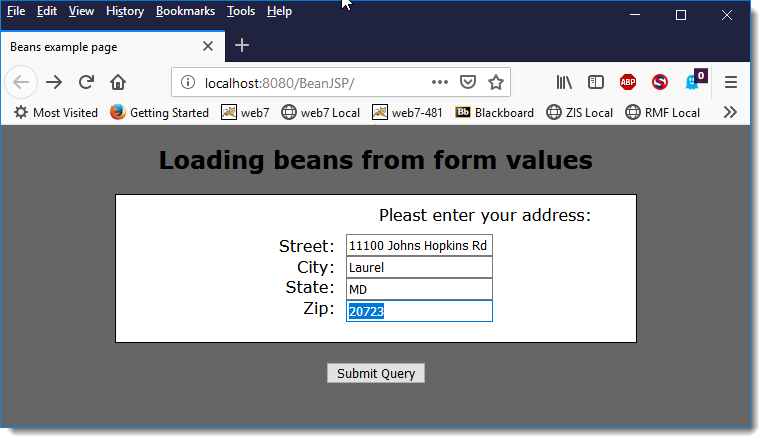The width and height of the screenshot is (766, 443).
Task: Open the RMF Local bookmark
Action: (x=662, y=113)
